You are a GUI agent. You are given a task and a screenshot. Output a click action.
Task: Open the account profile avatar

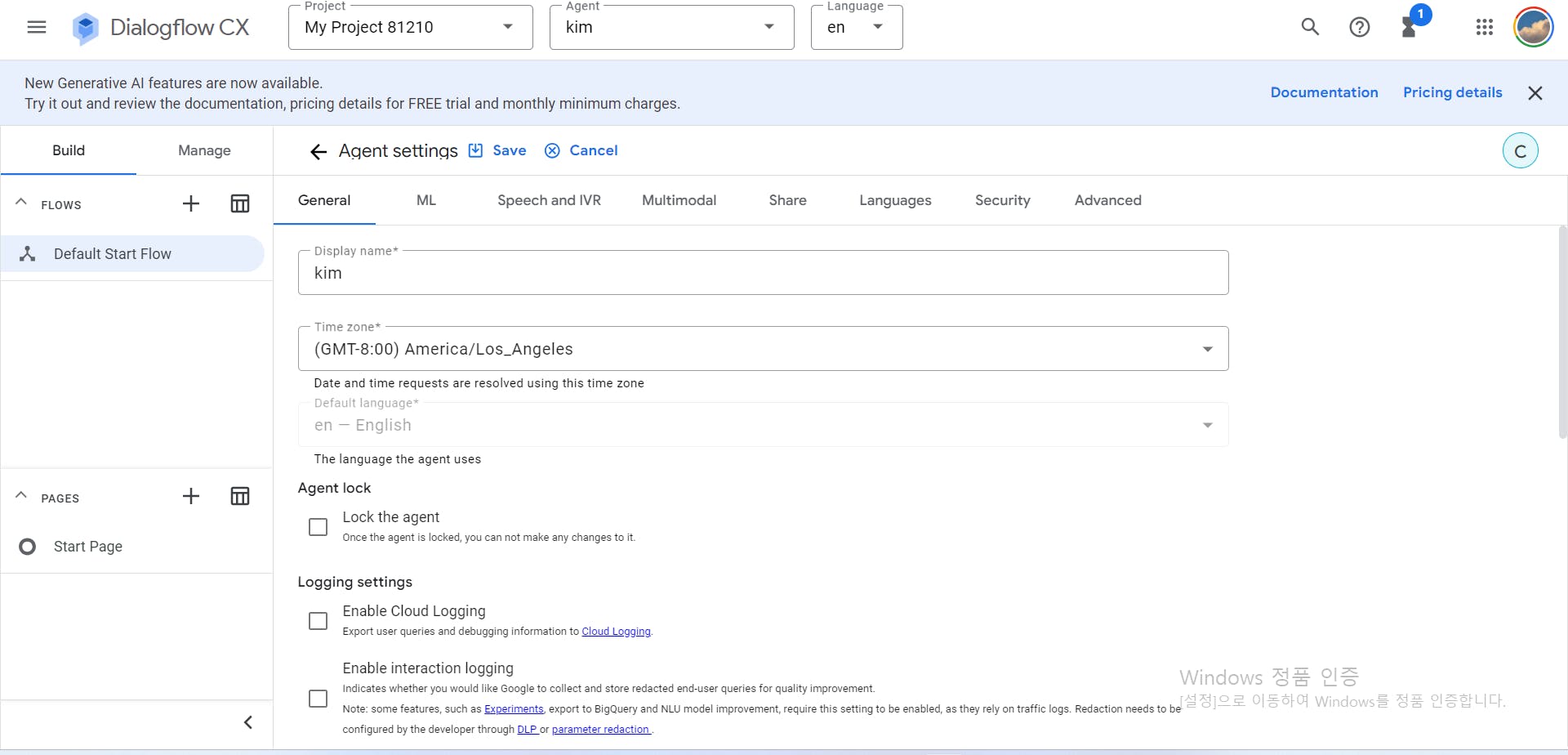click(1533, 27)
